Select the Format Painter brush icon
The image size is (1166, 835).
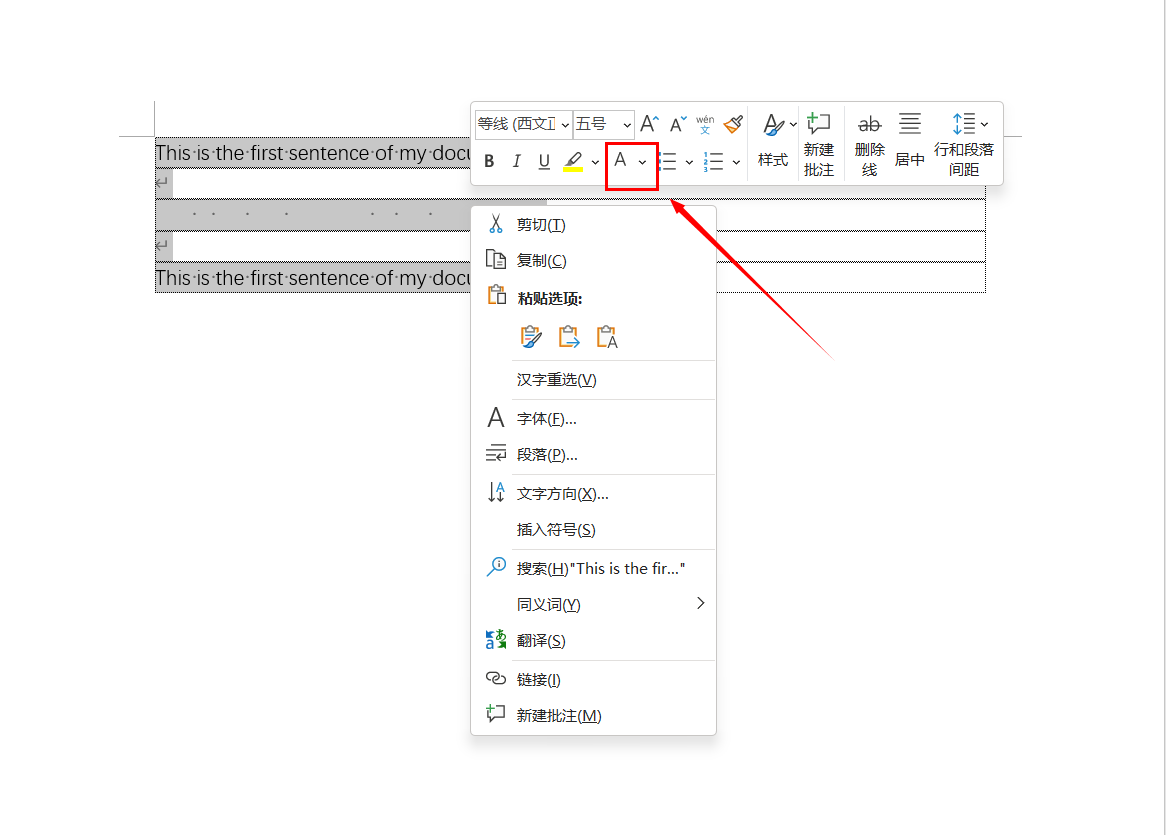[x=733, y=123]
